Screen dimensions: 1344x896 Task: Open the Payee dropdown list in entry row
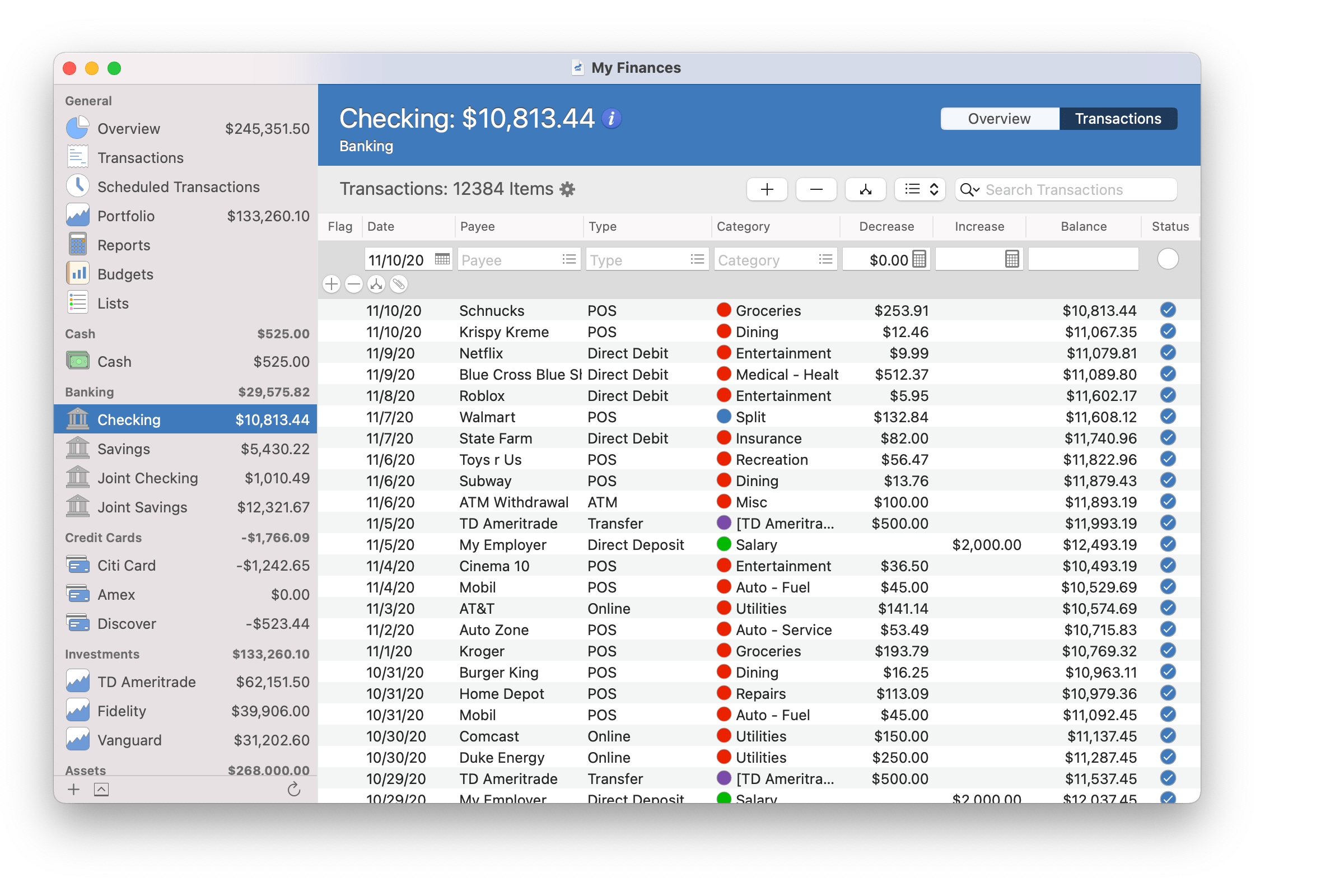pyautogui.click(x=568, y=259)
